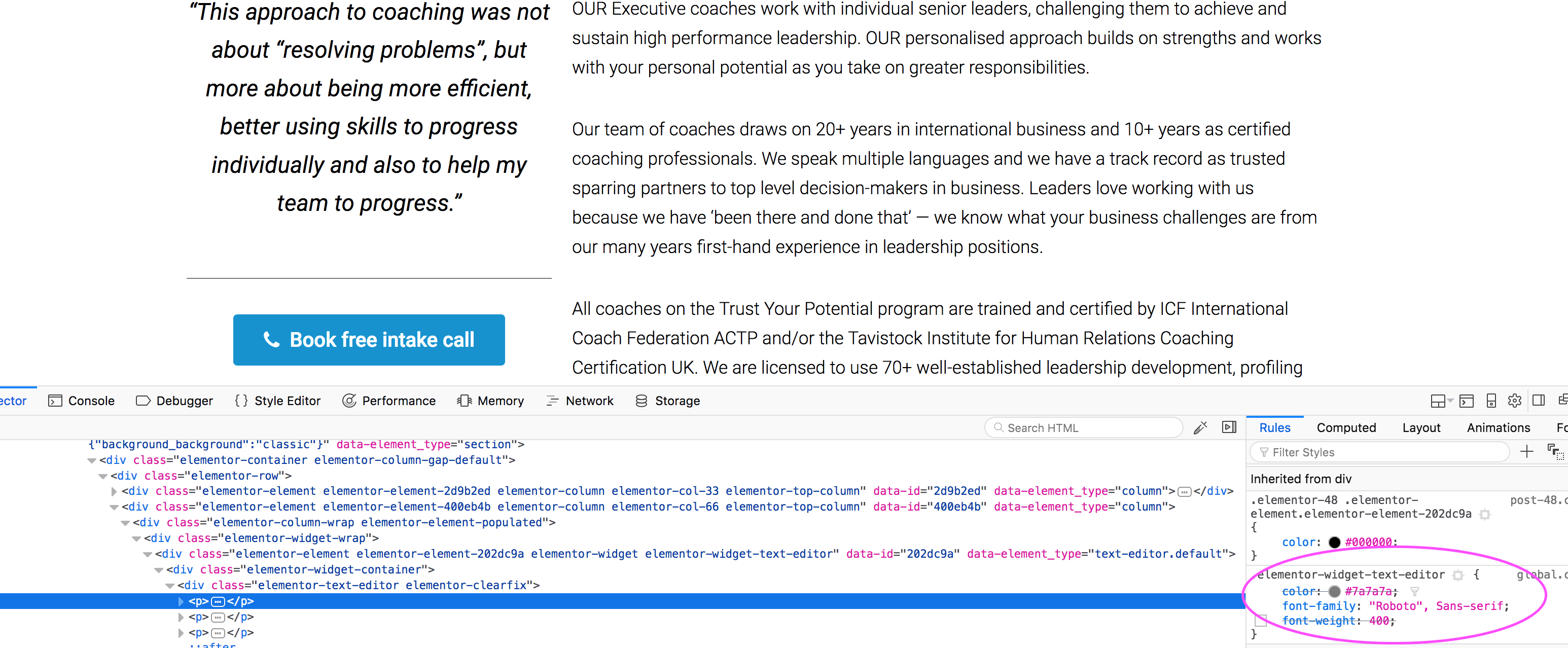Expand the selected p element
The image size is (1568, 648).
click(x=181, y=602)
